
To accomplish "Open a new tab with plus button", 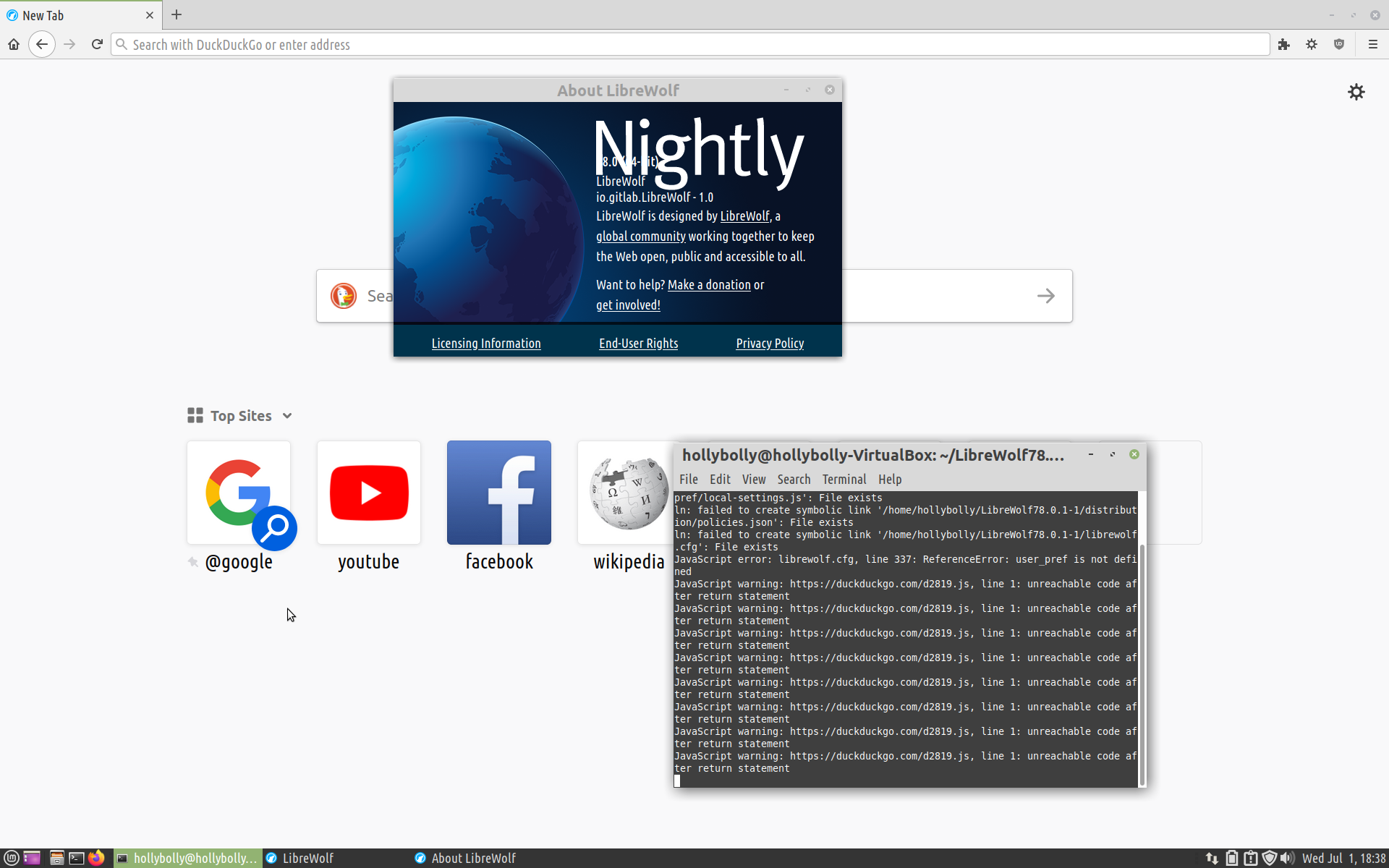I will tap(177, 15).
